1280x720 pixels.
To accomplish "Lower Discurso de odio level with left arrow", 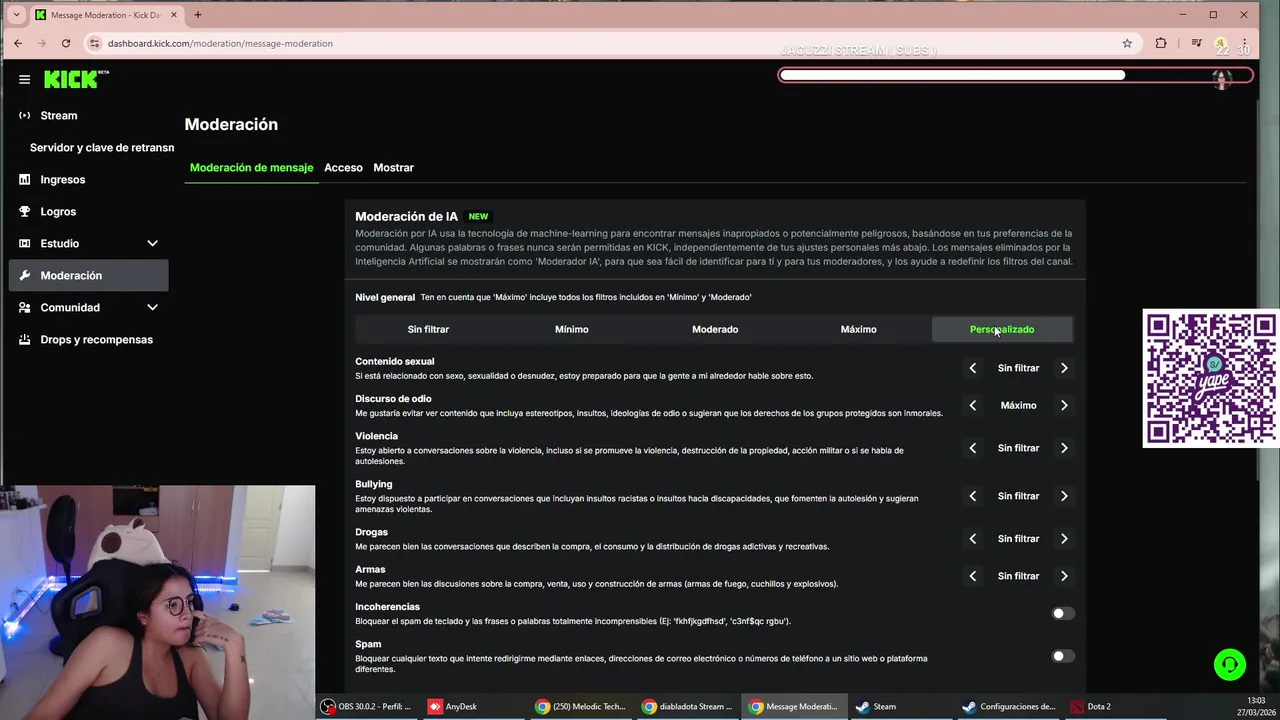I will (x=972, y=405).
